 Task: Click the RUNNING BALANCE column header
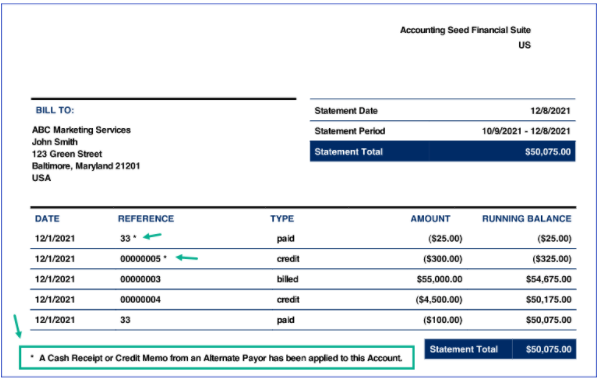pyautogui.click(x=527, y=219)
